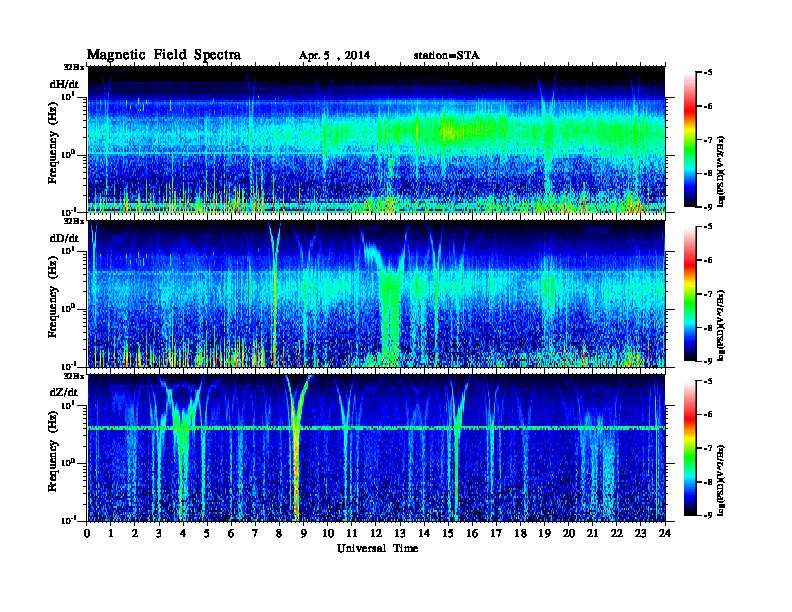Click the "-6" tick on dD/dt color bar
This screenshot has height=612, width=792.
click(708, 260)
